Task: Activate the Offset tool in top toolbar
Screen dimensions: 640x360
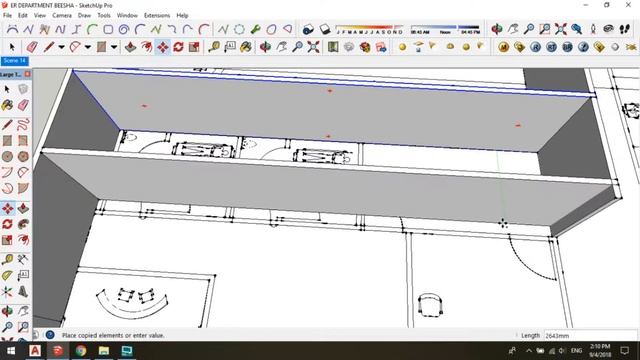Action: point(147,47)
